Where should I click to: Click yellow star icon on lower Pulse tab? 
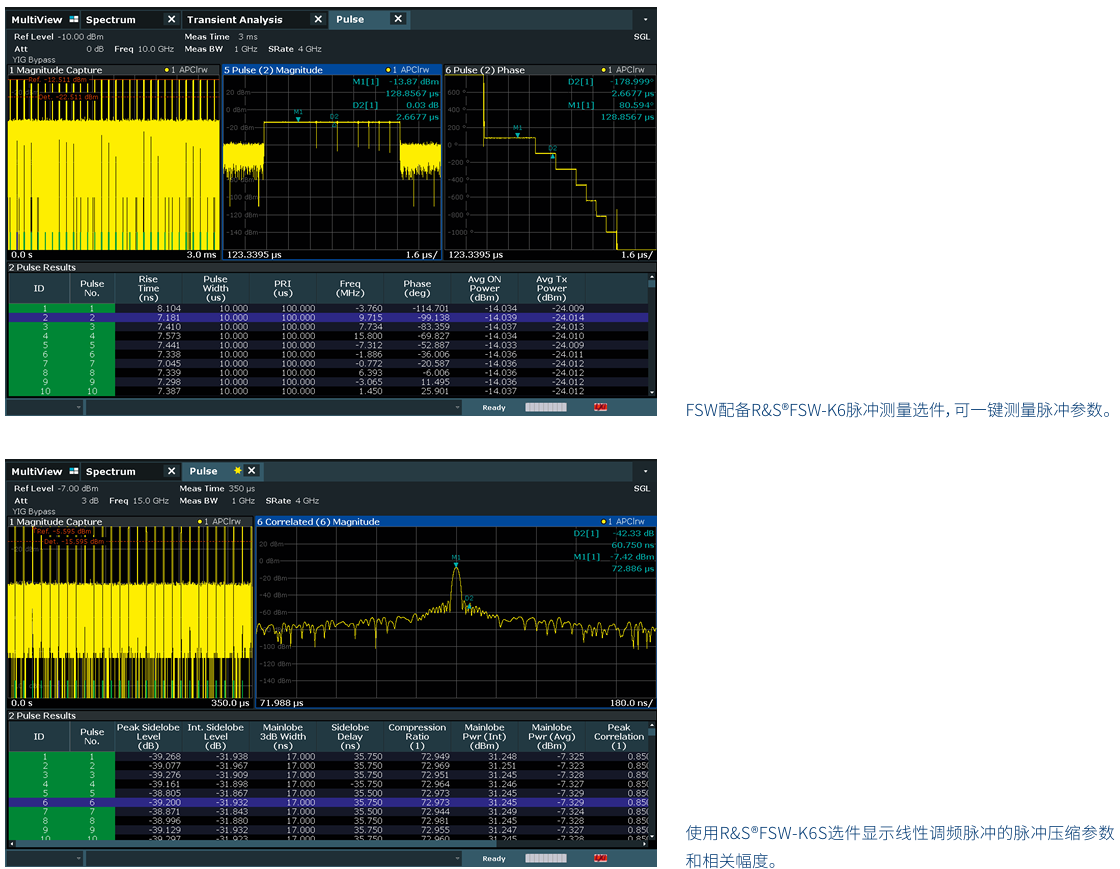(x=237, y=470)
